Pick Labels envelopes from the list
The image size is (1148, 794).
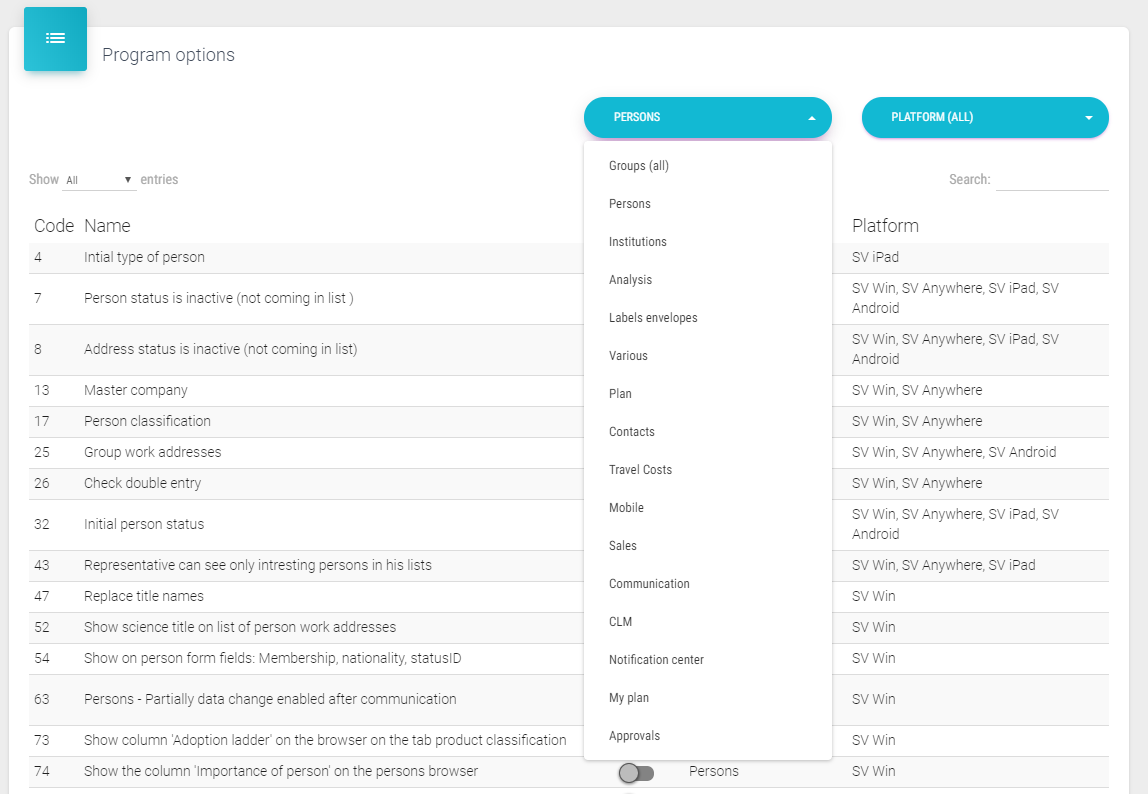[x=653, y=318]
